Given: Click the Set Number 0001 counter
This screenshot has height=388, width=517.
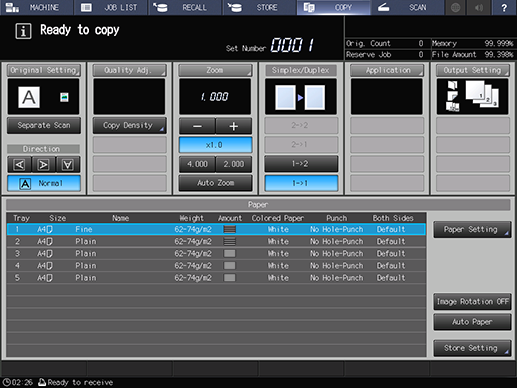Looking at the screenshot, I should click(292, 45).
